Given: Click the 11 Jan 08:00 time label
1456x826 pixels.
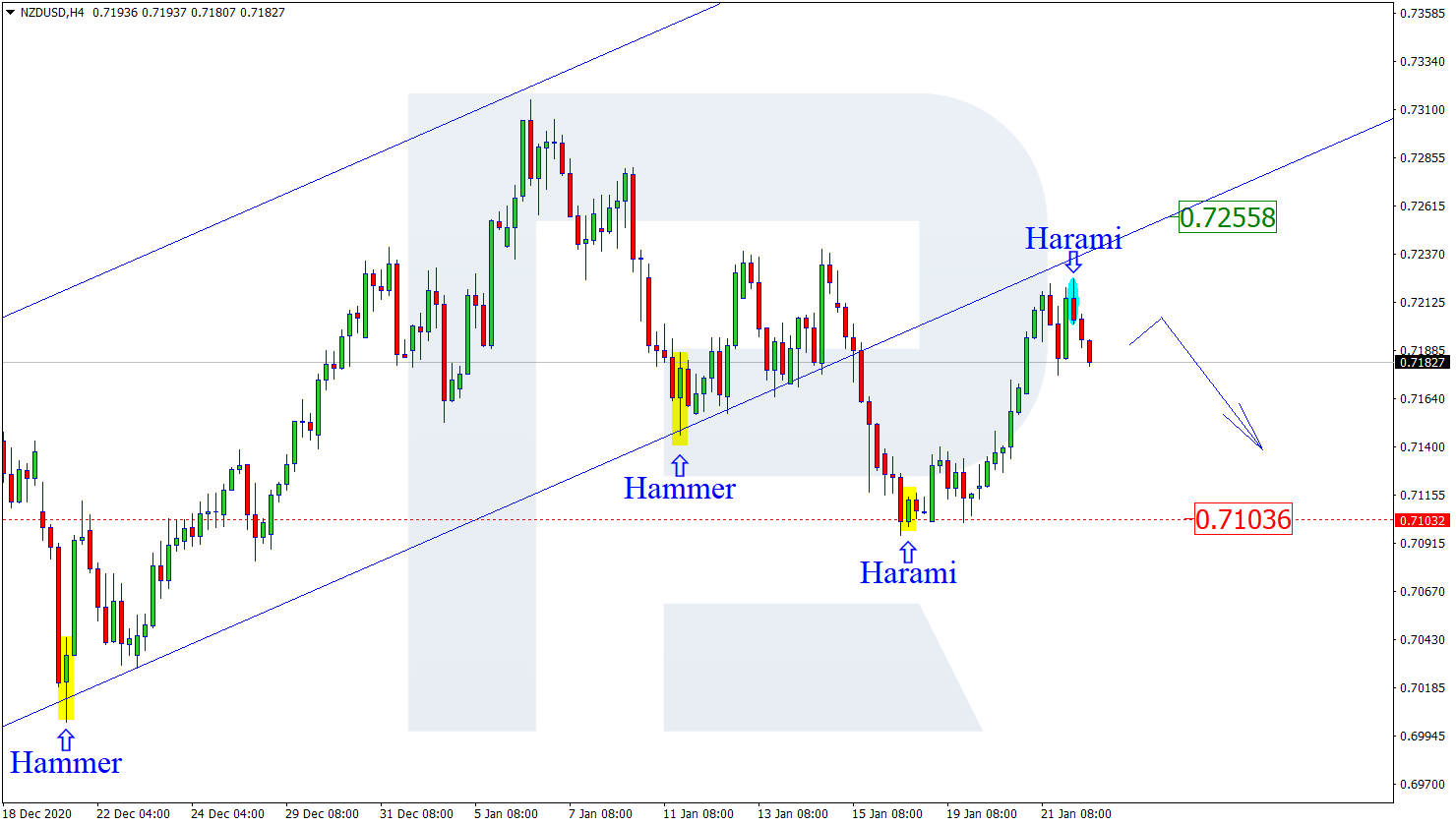Looking at the screenshot, I should pyautogui.click(x=698, y=814).
